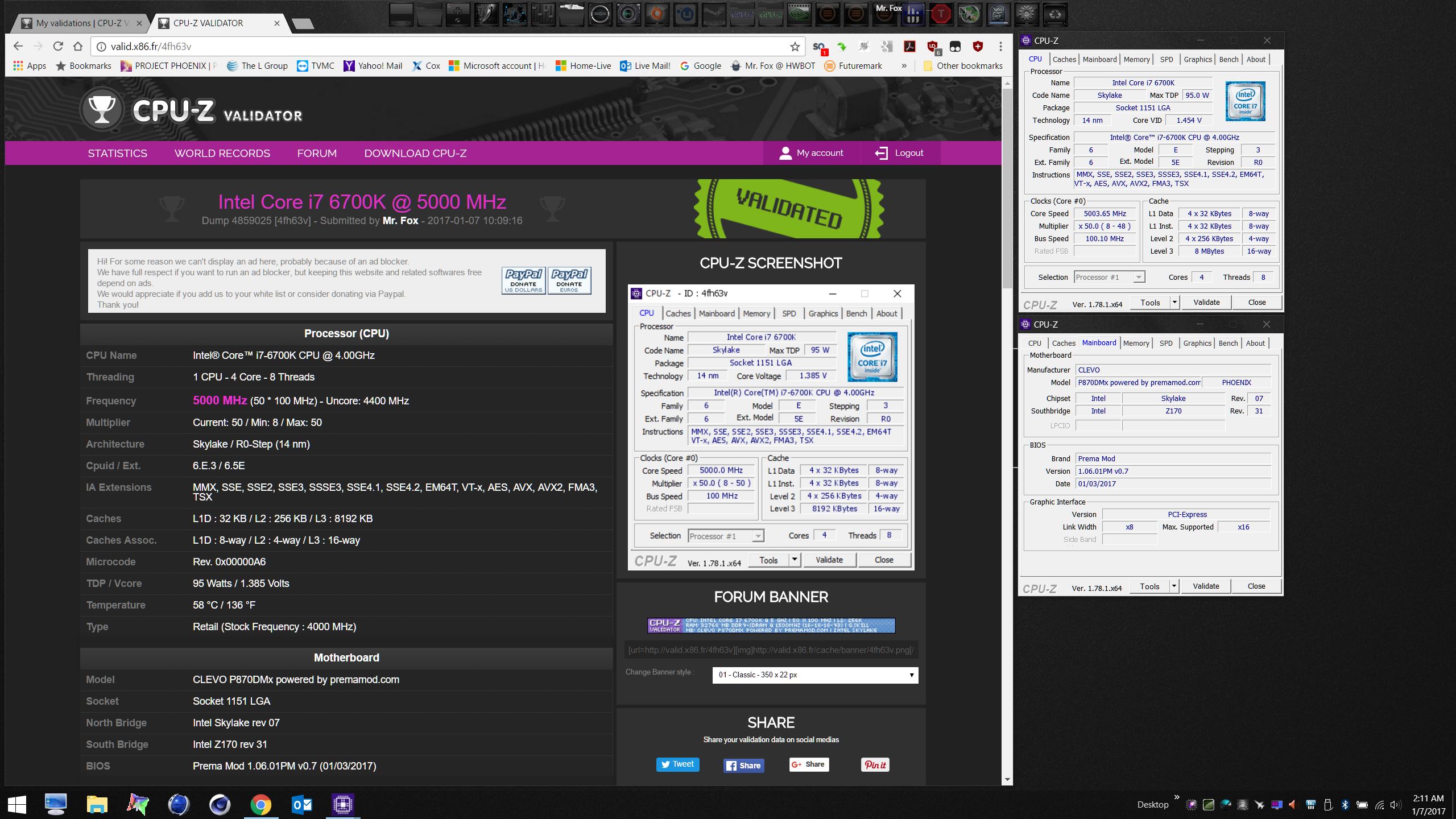Click the forum banner preview image

(x=771, y=626)
